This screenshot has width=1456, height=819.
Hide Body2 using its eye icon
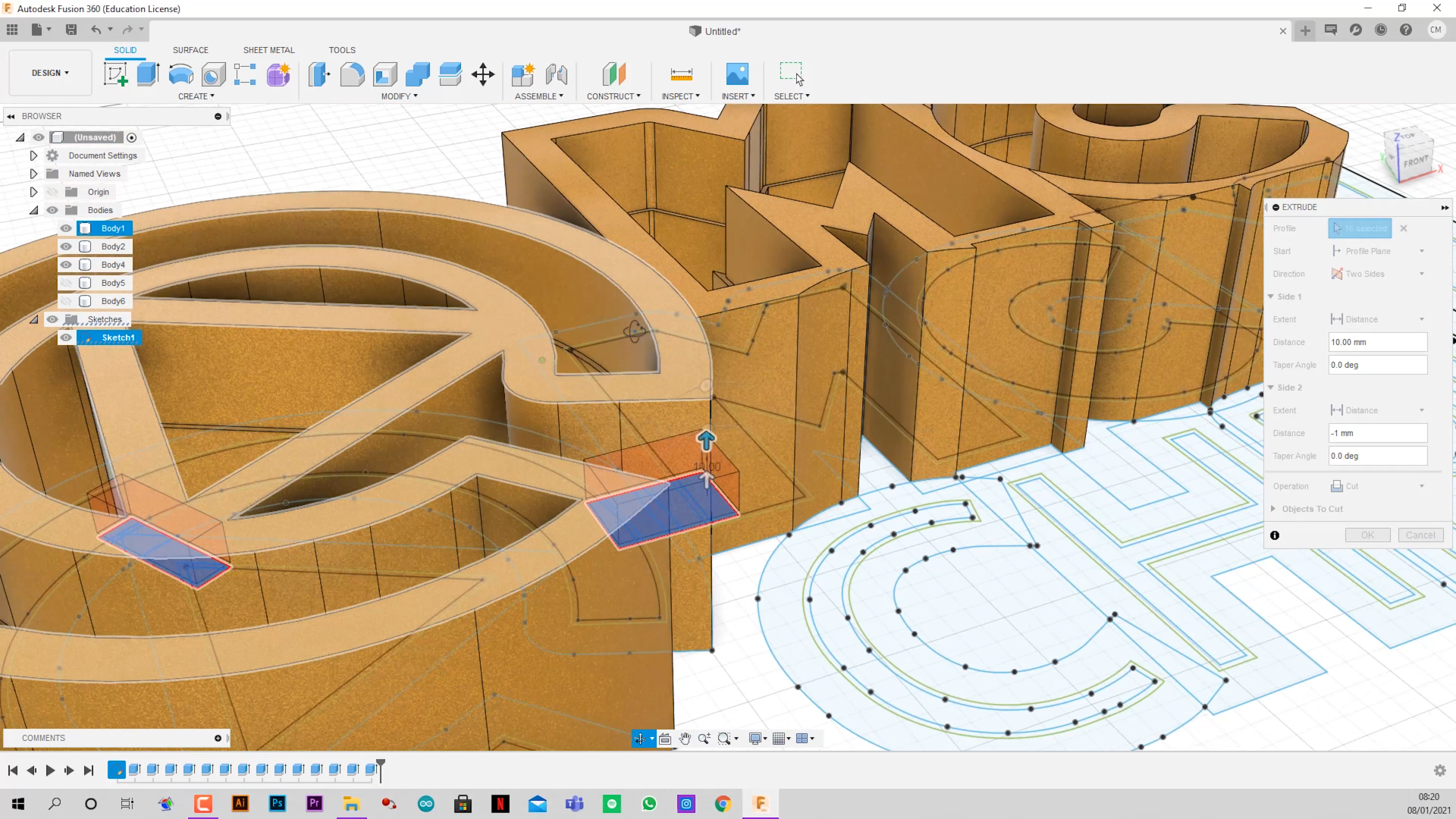66,246
